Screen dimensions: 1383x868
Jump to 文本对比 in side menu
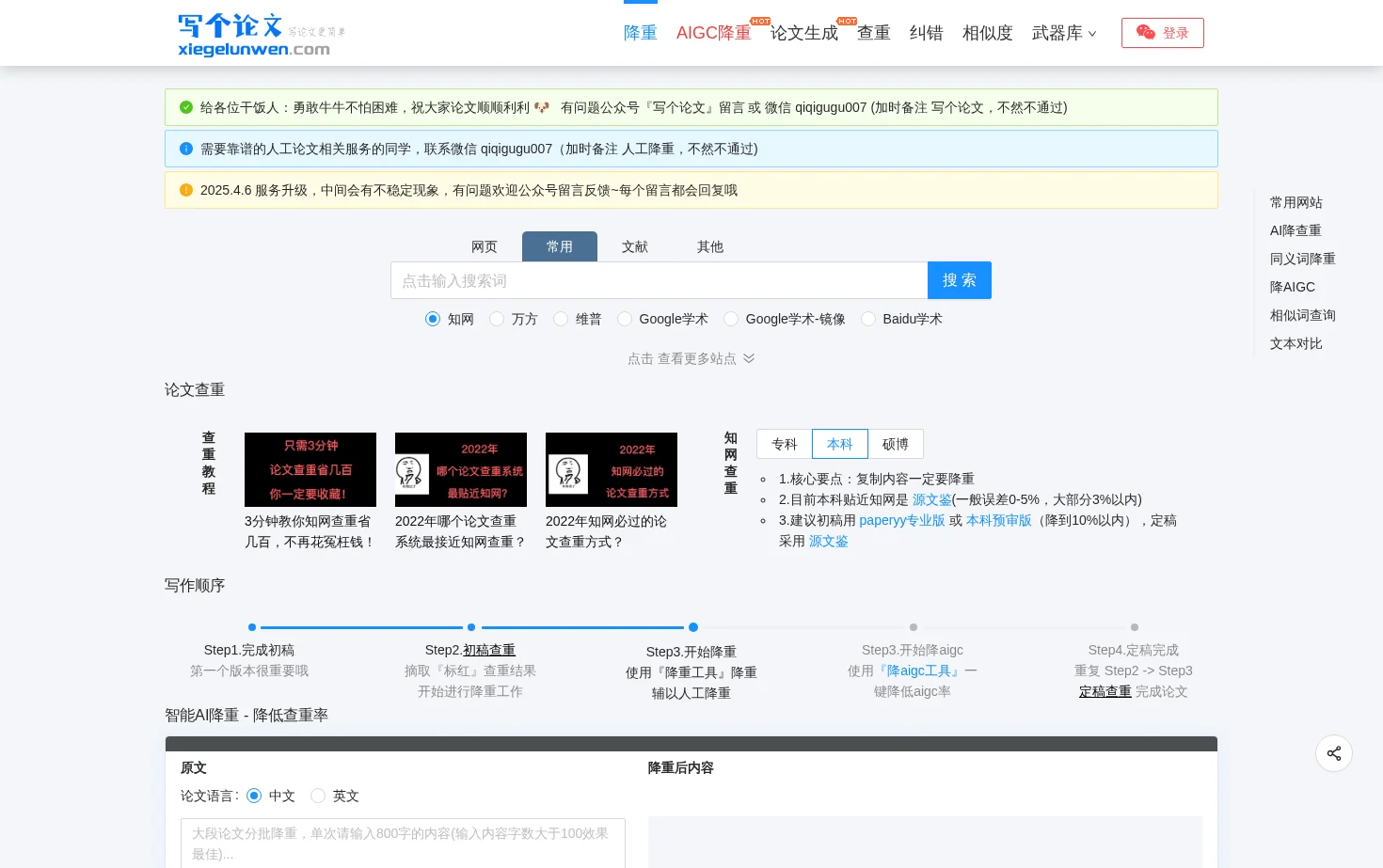1296,343
